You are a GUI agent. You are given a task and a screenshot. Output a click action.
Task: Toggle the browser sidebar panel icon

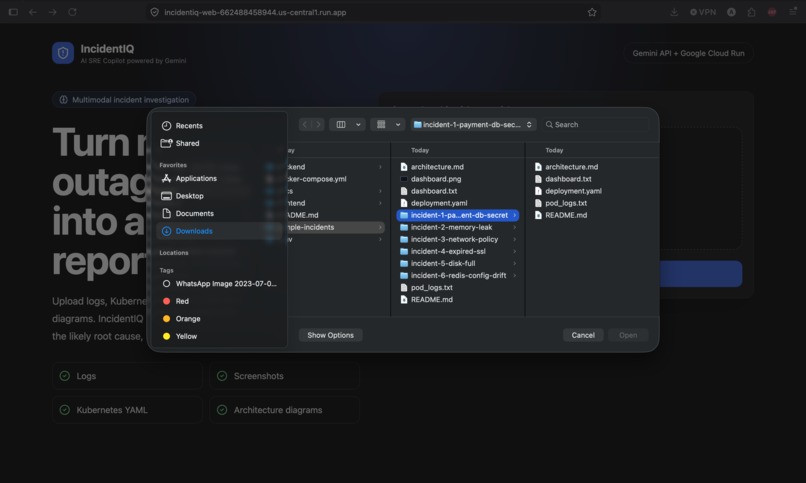point(13,12)
